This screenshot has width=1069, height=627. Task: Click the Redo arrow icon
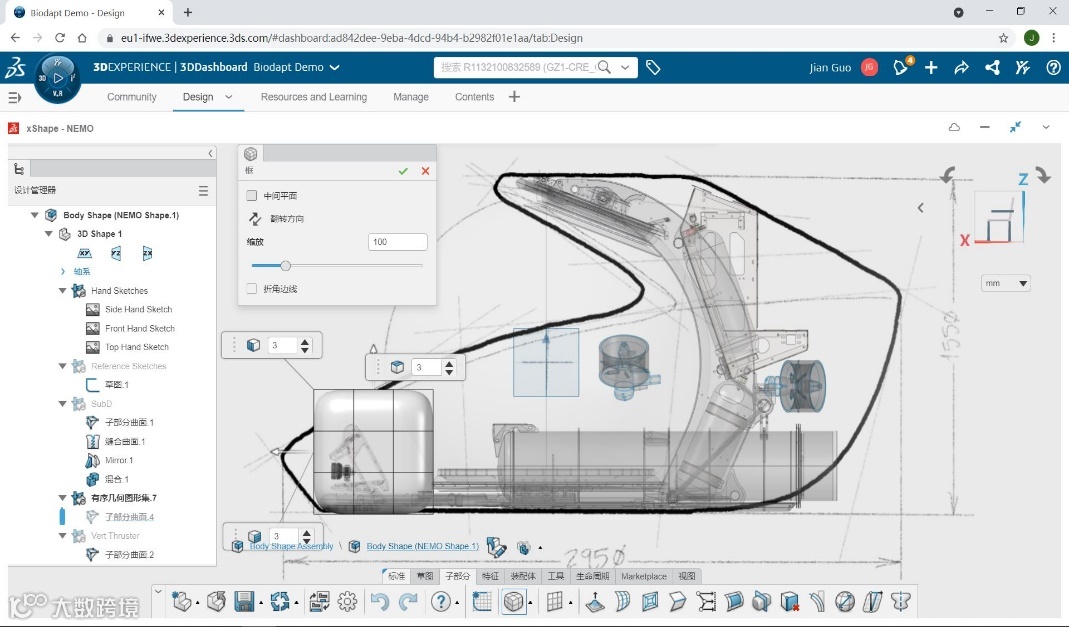tap(408, 601)
